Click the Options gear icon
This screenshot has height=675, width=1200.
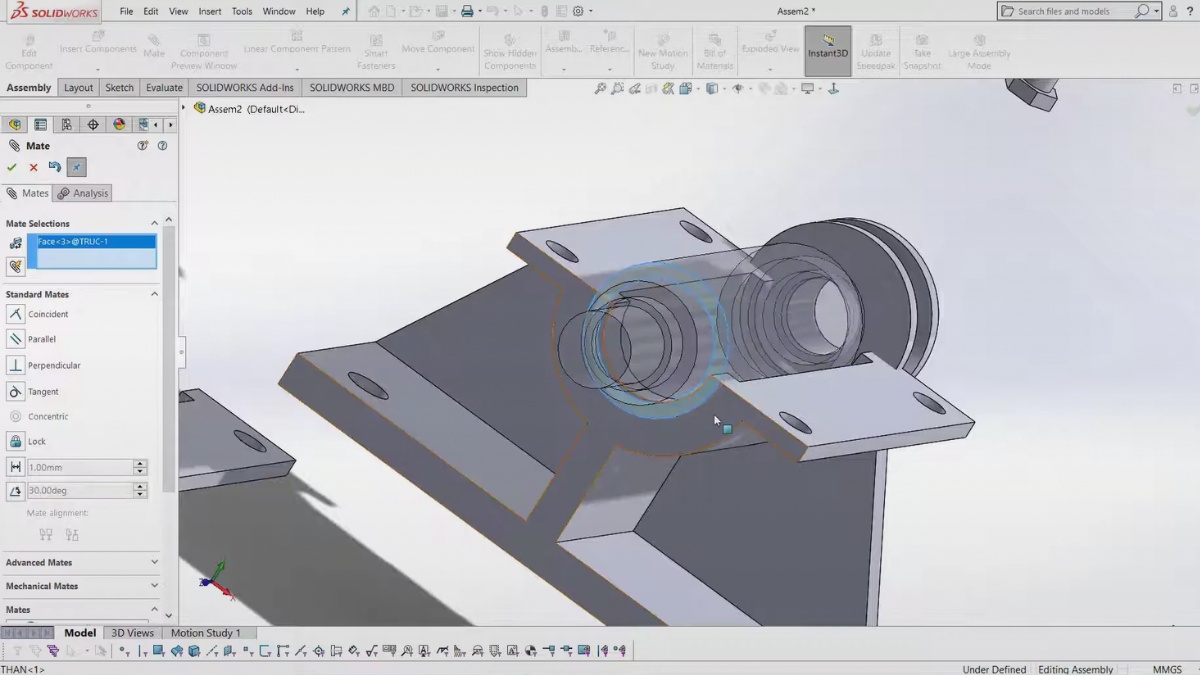(578, 11)
